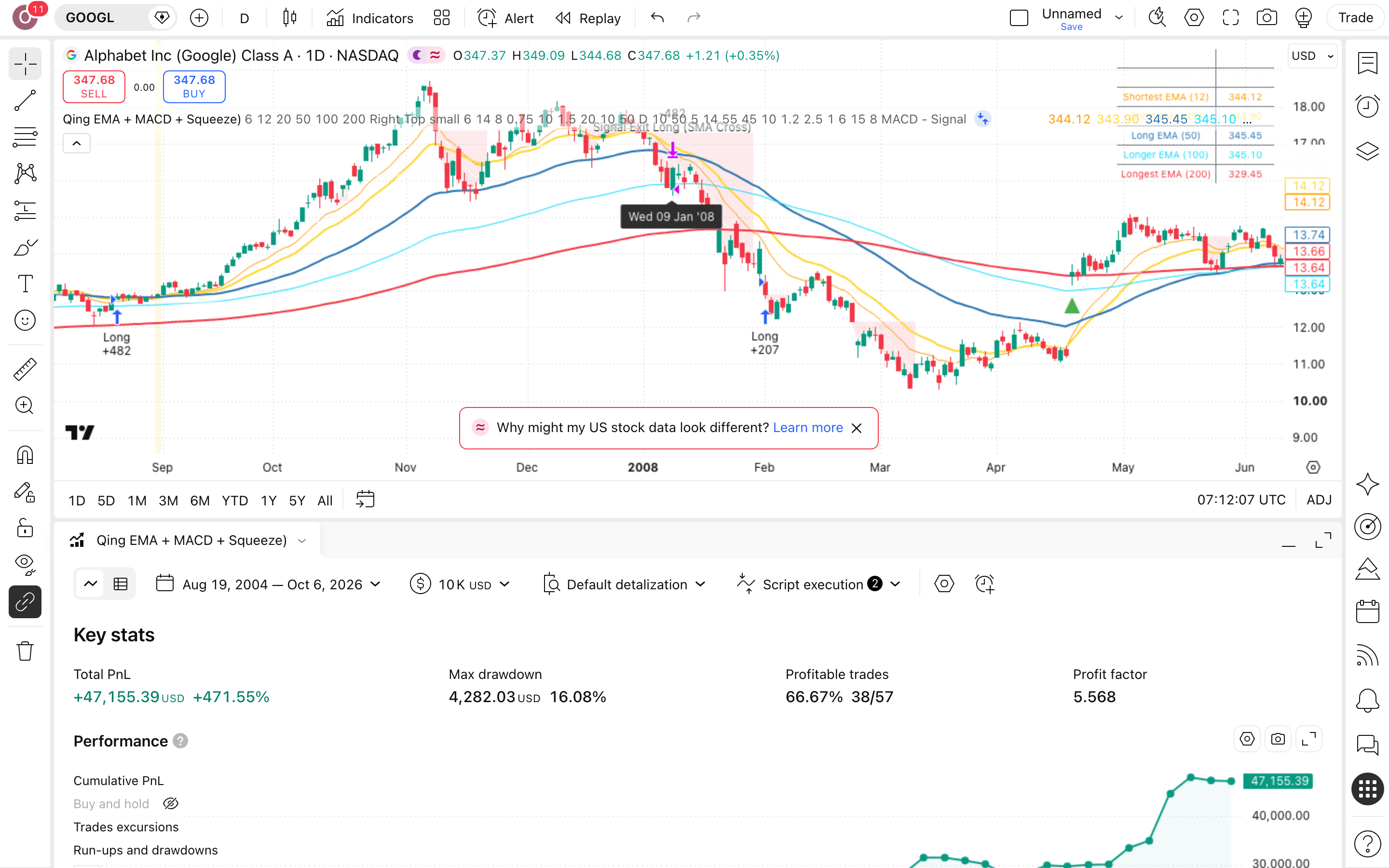This screenshot has width=1389, height=868.
Task: Open the measure ruler tool
Action: pyautogui.click(x=25, y=370)
